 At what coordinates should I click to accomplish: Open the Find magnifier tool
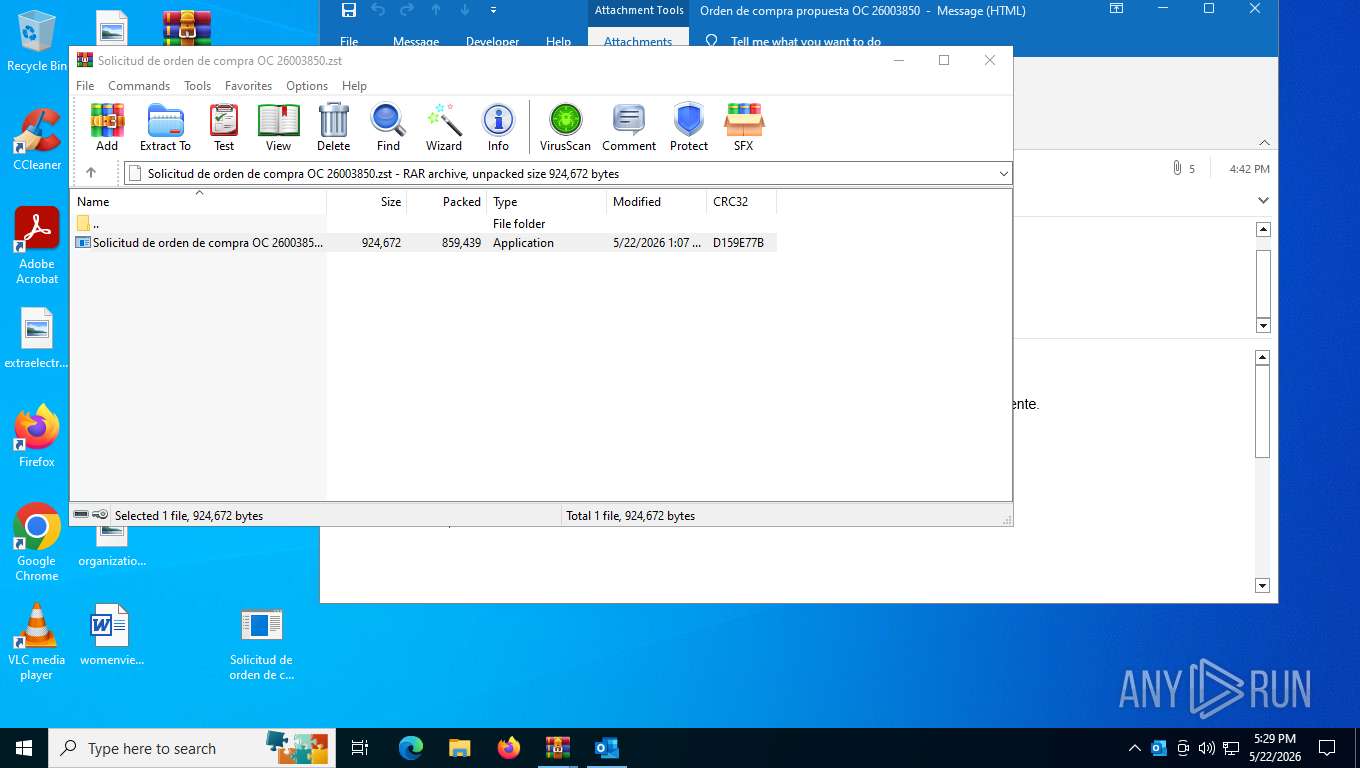388,127
